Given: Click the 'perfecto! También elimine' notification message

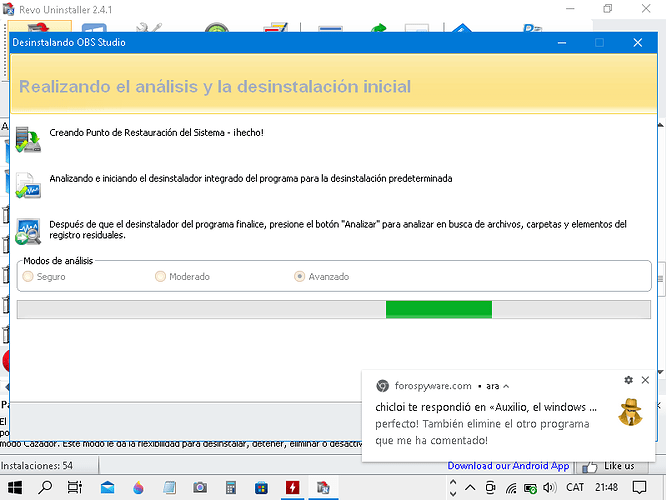Looking at the screenshot, I should tap(482, 432).
